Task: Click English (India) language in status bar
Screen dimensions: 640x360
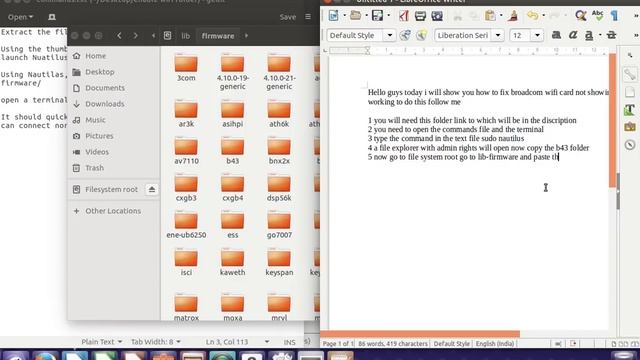Action: (495, 344)
